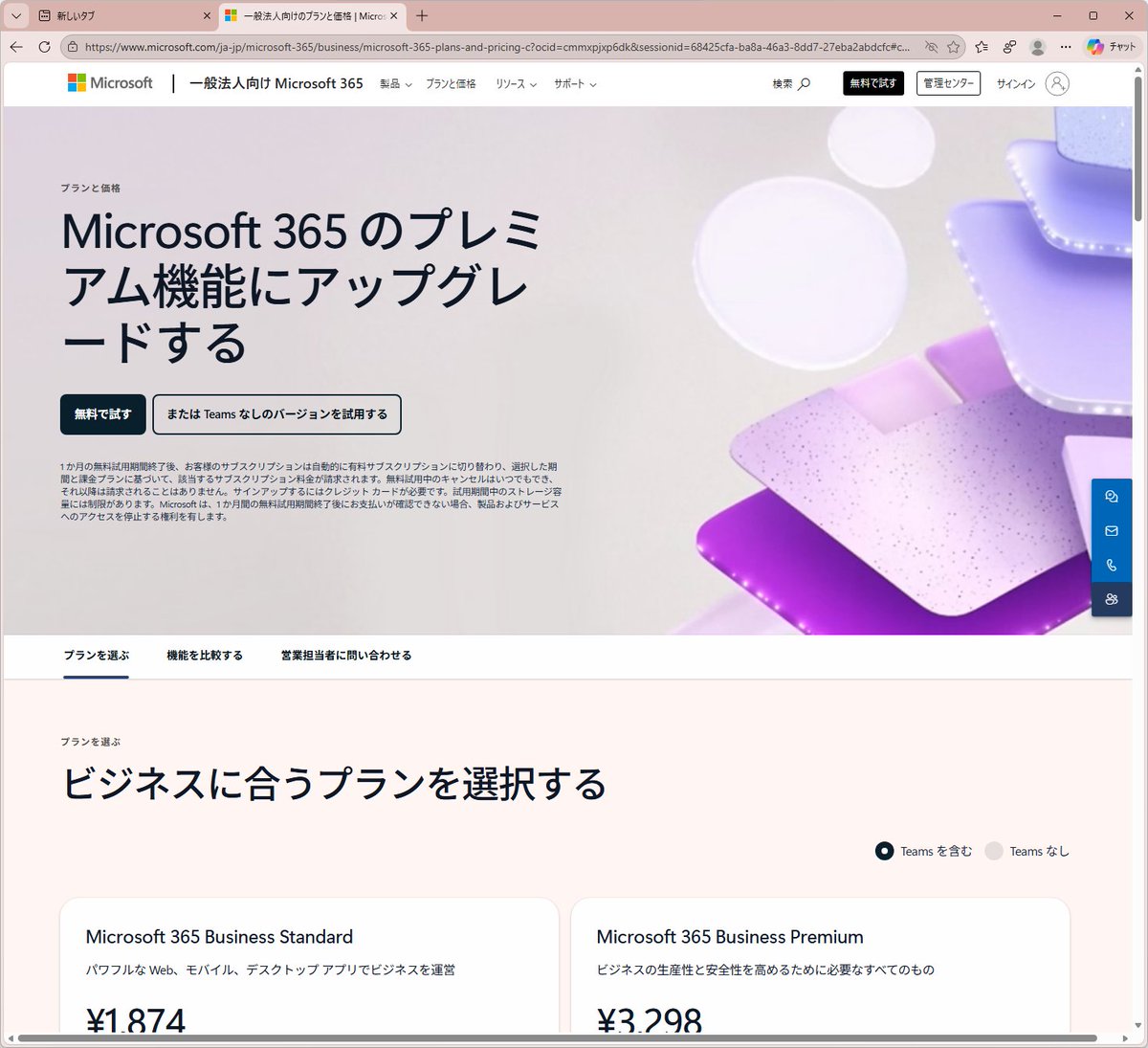Expand the サポート dropdown menu
This screenshot has width=1148, height=1048.
(575, 84)
